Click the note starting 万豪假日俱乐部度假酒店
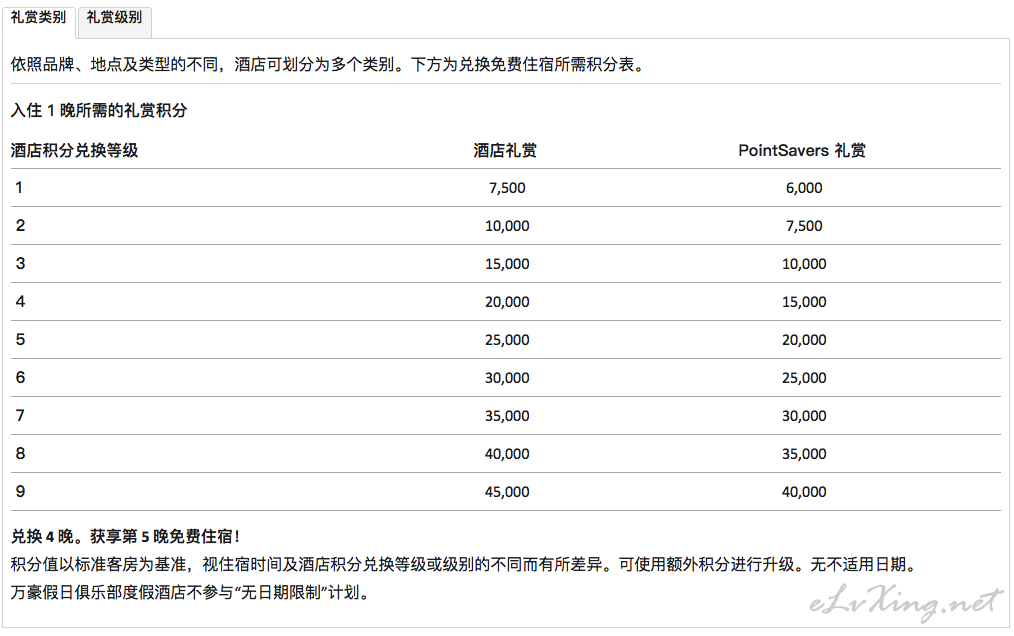Image resolution: width=1014 pixels, height=636 pixels. click(191, 593)
